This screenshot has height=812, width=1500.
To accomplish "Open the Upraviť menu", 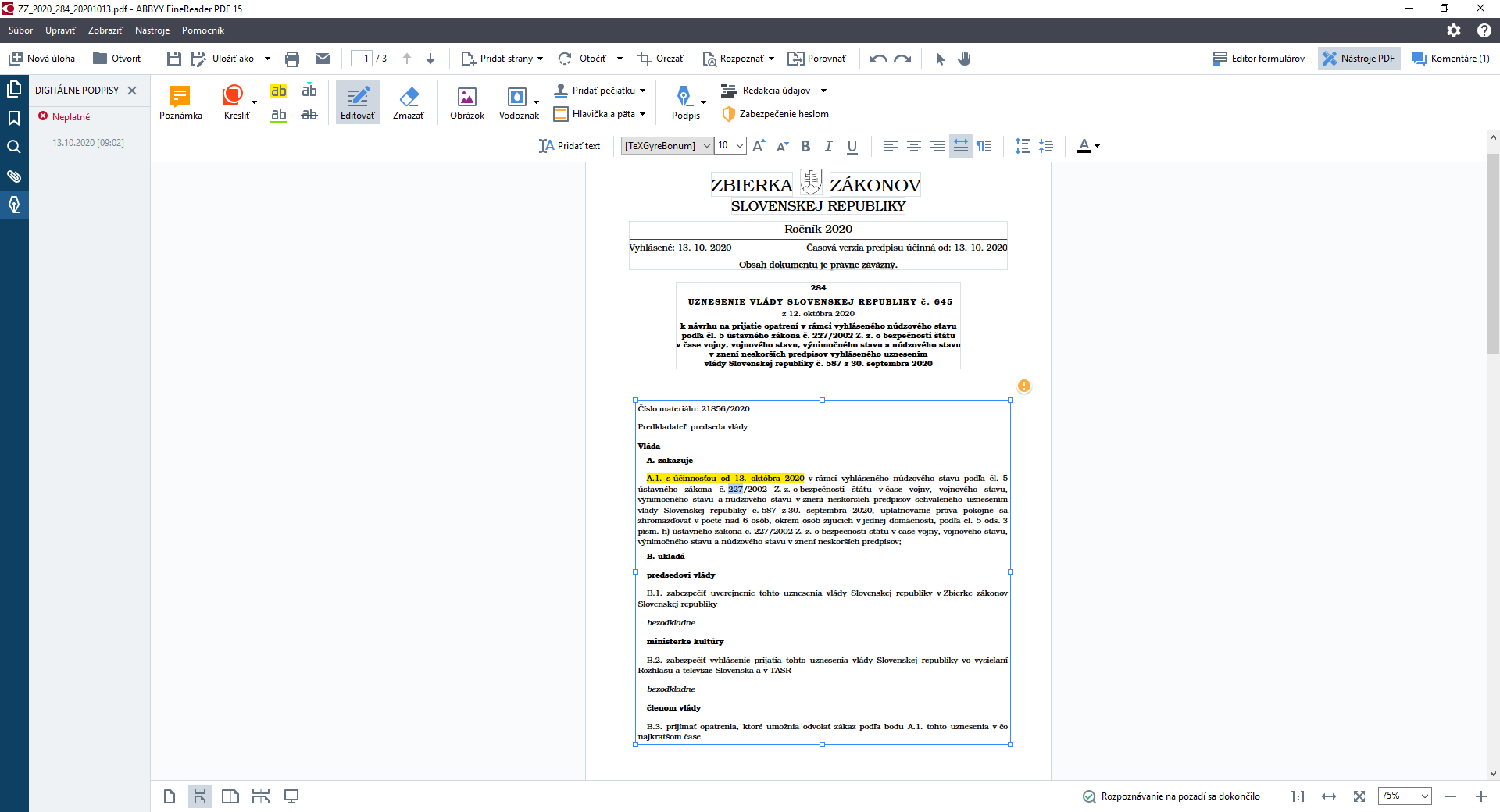I will tap(61, 30).
